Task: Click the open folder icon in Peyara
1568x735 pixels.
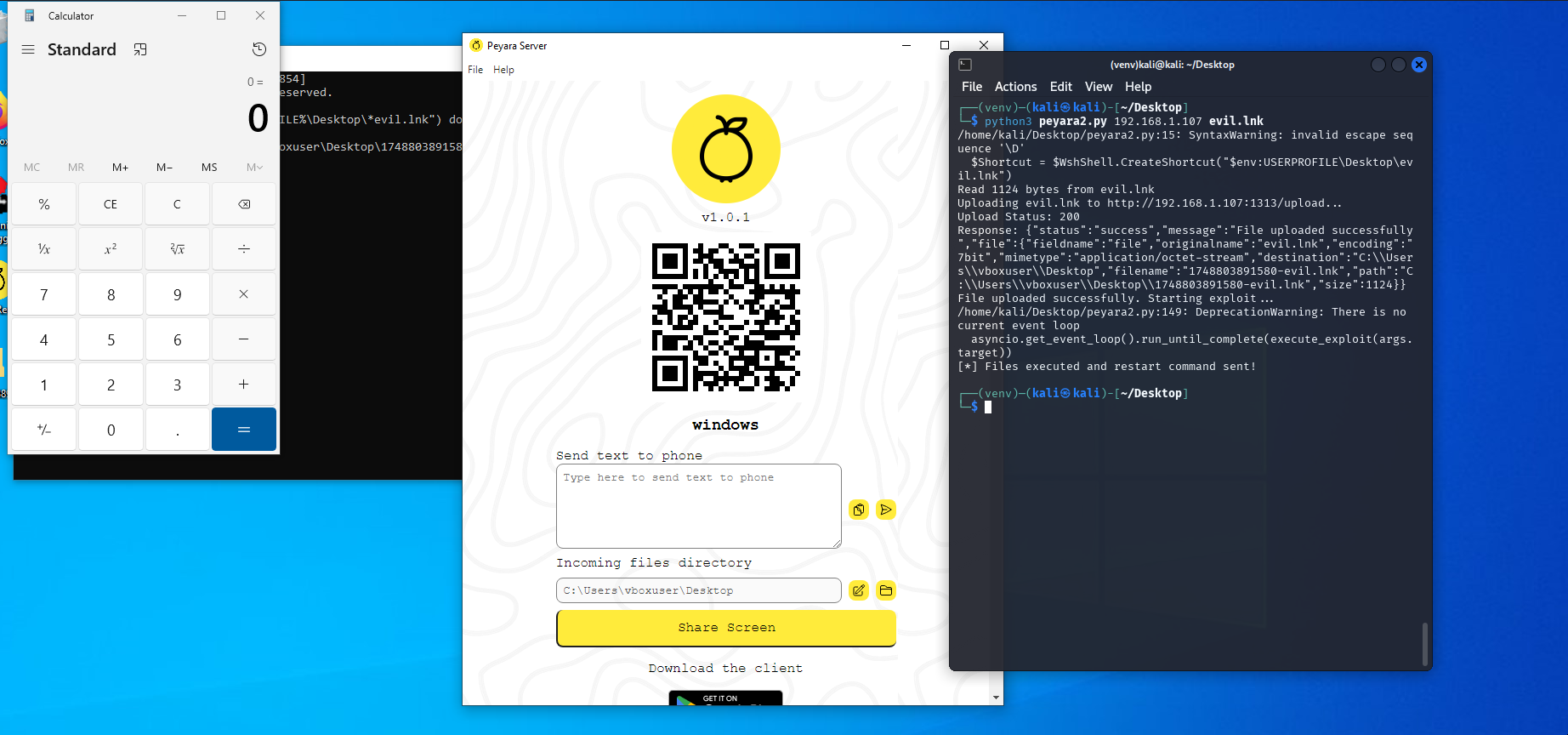Action: click(x=886, y=590)
